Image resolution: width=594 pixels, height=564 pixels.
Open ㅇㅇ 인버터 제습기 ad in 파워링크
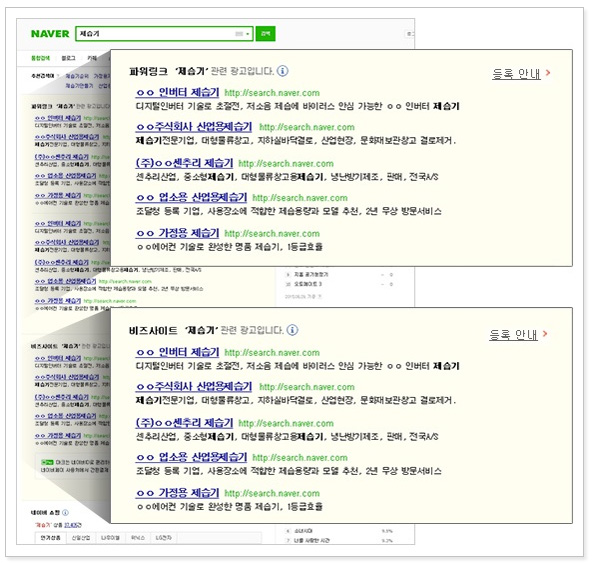[177, 92]
